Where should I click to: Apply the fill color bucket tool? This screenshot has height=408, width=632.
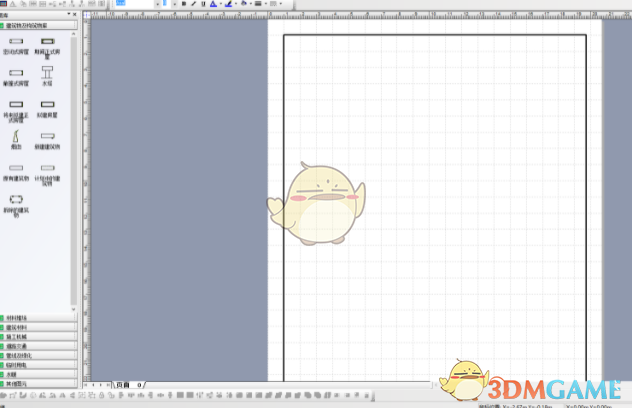point(244,4)
